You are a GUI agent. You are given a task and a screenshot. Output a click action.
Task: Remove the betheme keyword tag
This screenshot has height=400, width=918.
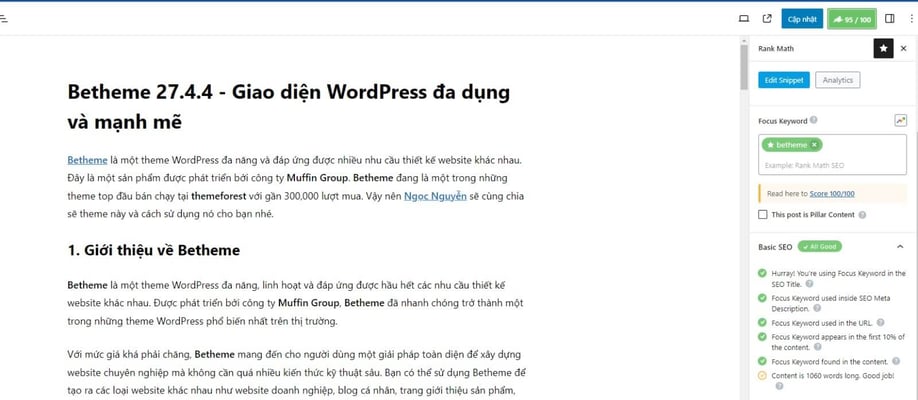pos(814,145)
